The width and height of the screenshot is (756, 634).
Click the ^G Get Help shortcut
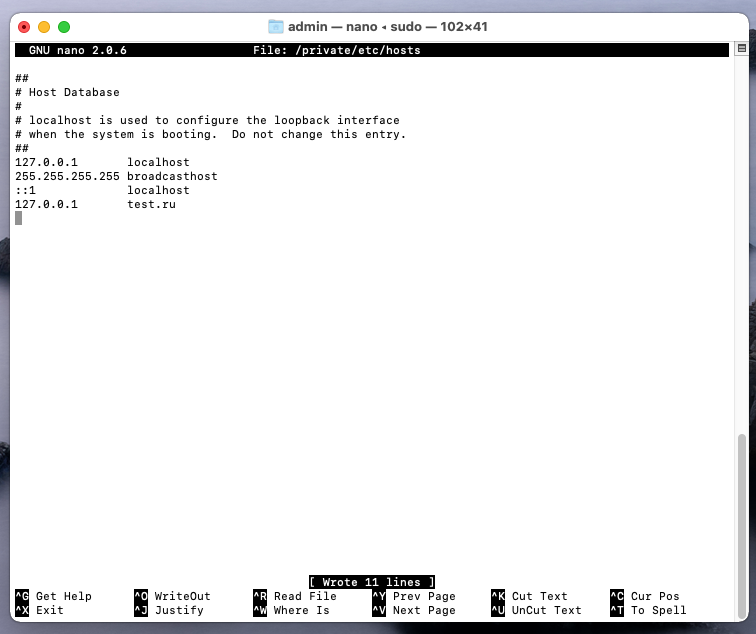point(54,596)
